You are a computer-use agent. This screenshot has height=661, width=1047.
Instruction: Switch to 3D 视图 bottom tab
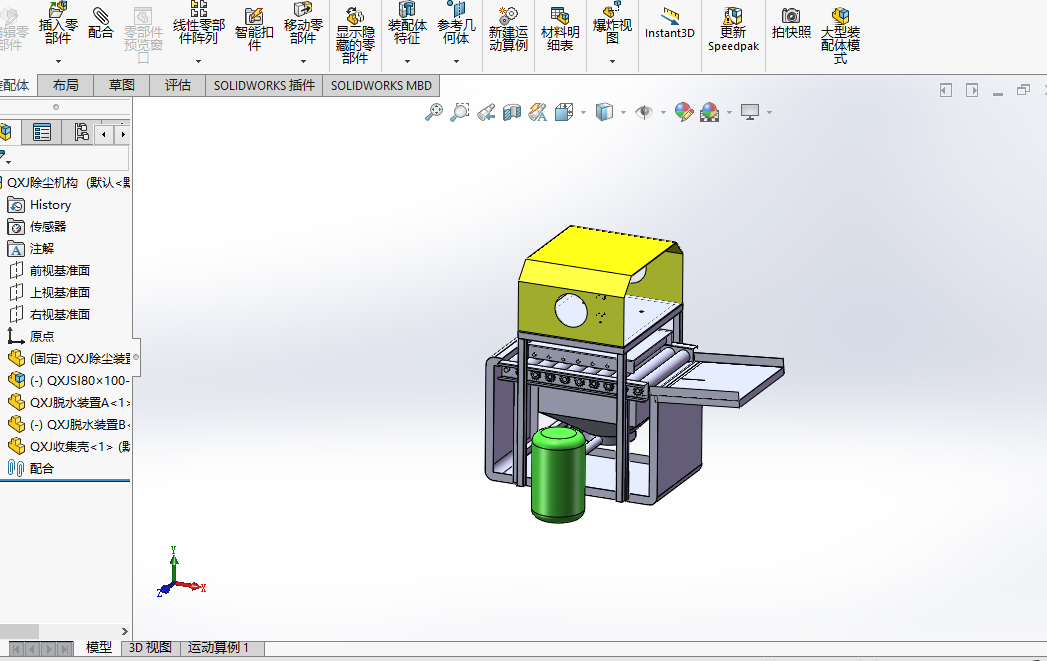tap(150, 648)
